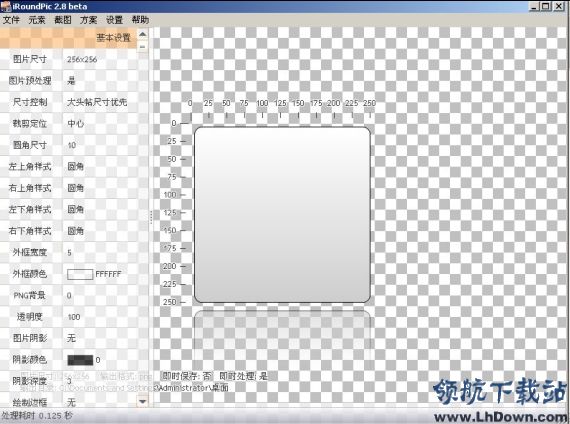Change the 左下角样式 value 圆角
The image size is (570, 424).
pos(75,209)
